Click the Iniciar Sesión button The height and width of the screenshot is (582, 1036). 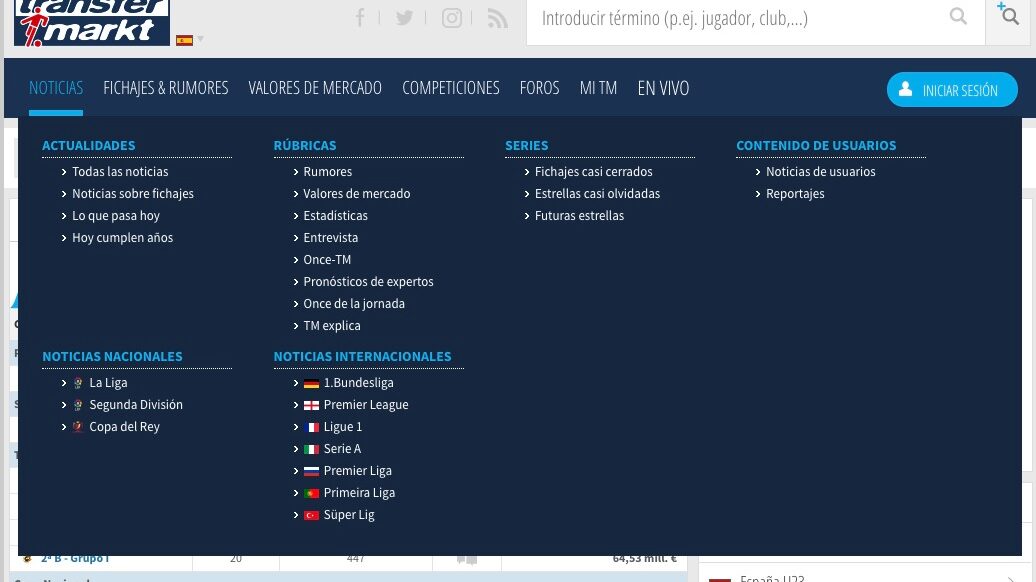point(951,90)
